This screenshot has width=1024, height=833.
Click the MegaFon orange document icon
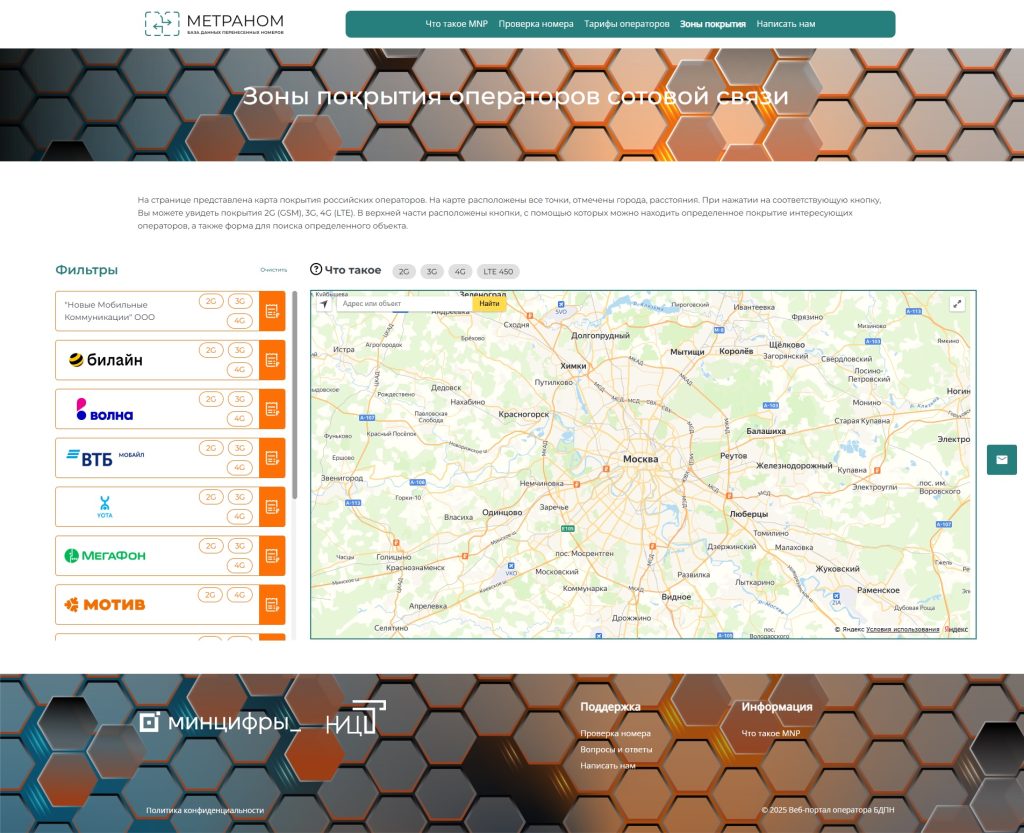(x=272, y=556)
